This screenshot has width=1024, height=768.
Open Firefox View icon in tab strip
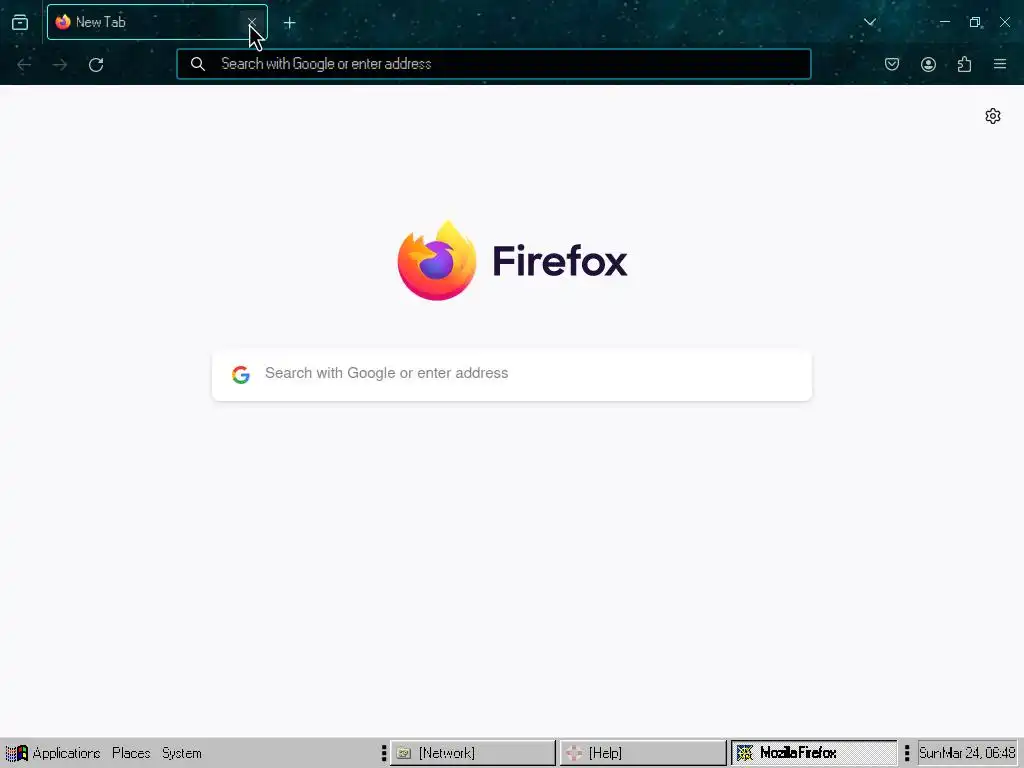(x=20, y=22)
